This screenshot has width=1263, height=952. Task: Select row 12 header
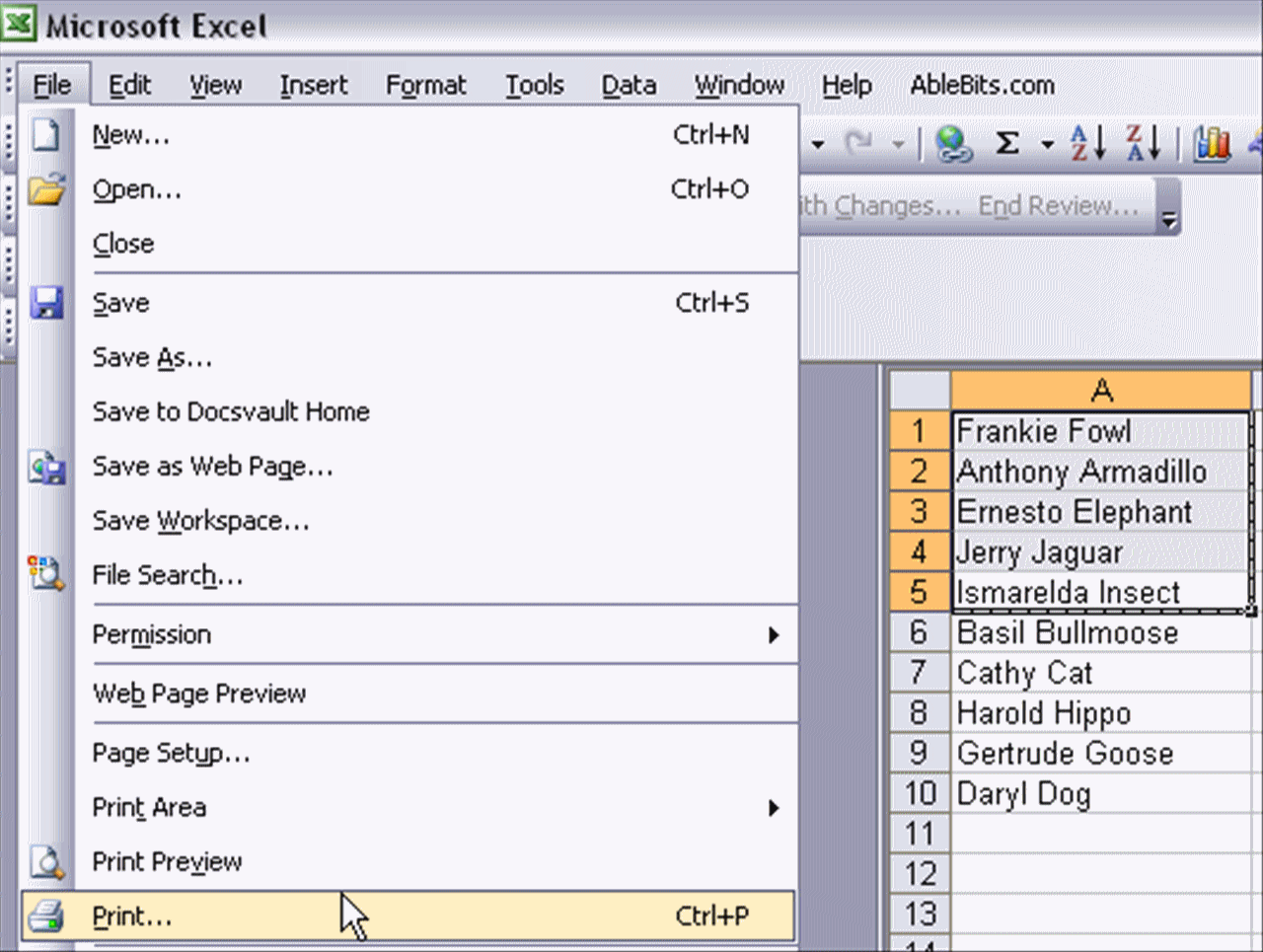(x=920, y=874)
